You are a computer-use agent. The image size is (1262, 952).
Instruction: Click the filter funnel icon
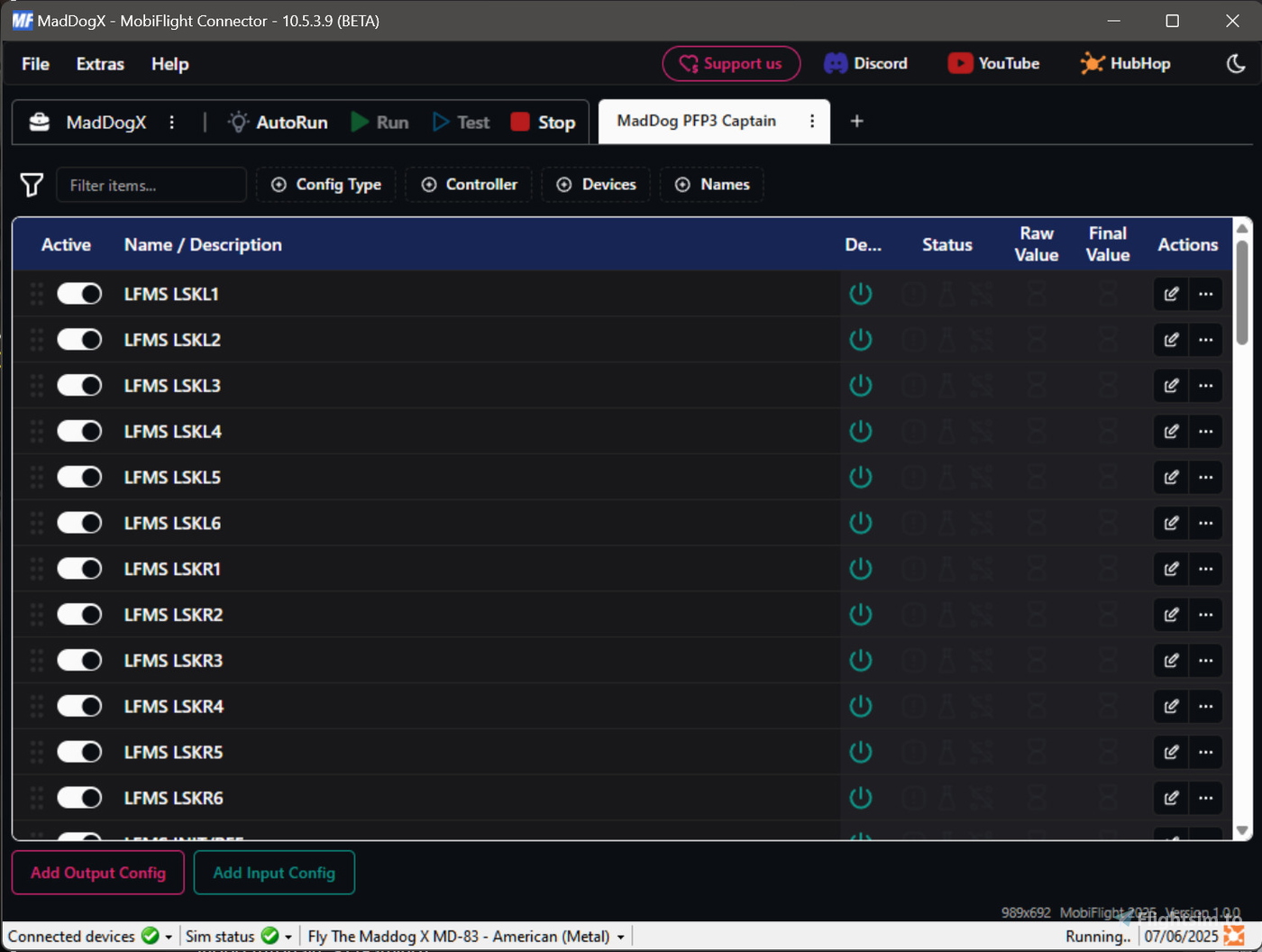32,185
